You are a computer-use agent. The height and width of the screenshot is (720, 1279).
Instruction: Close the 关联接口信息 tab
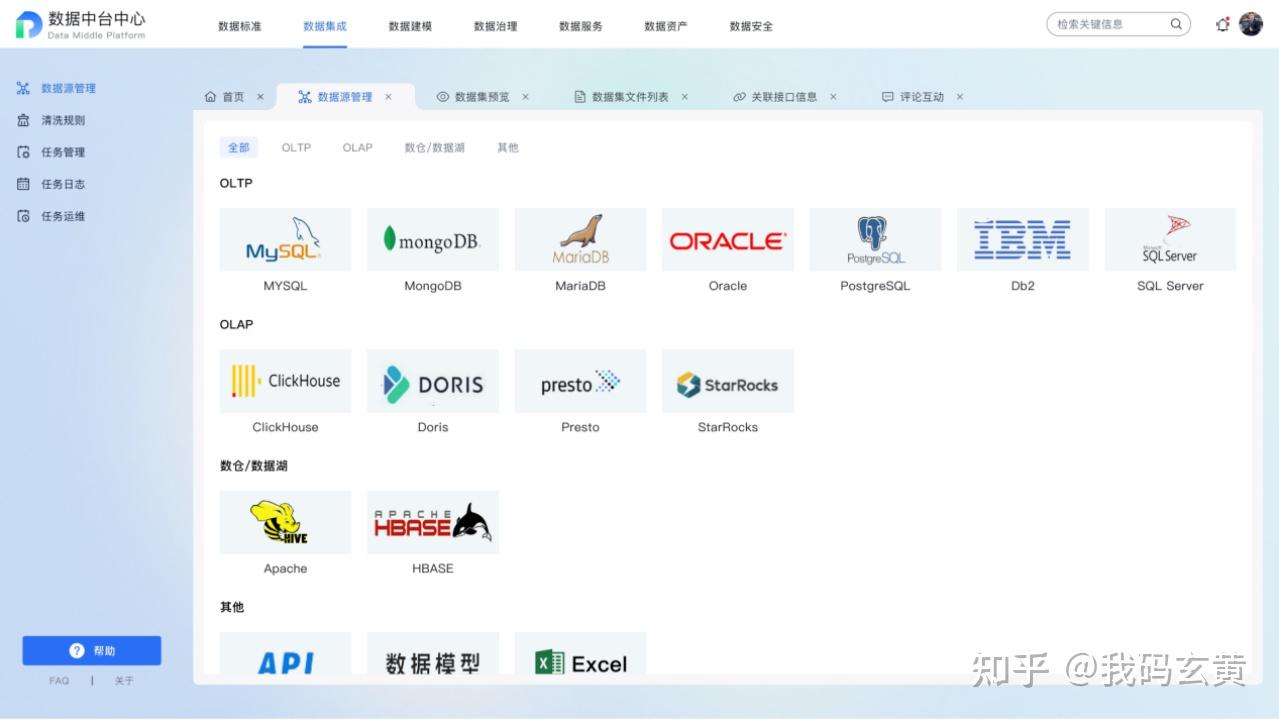833,97
